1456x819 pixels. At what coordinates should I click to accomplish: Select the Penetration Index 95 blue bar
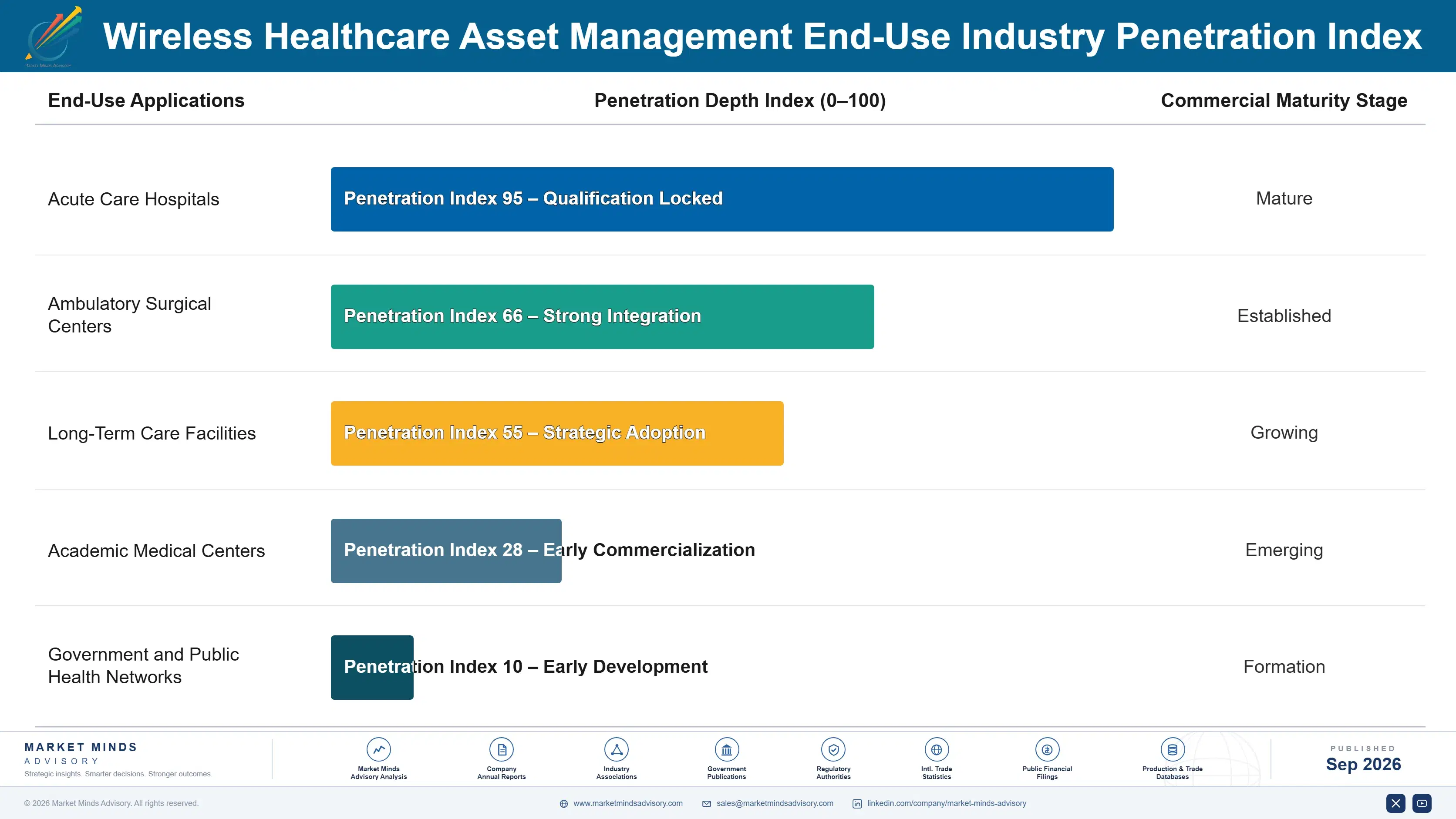[722, 199]
